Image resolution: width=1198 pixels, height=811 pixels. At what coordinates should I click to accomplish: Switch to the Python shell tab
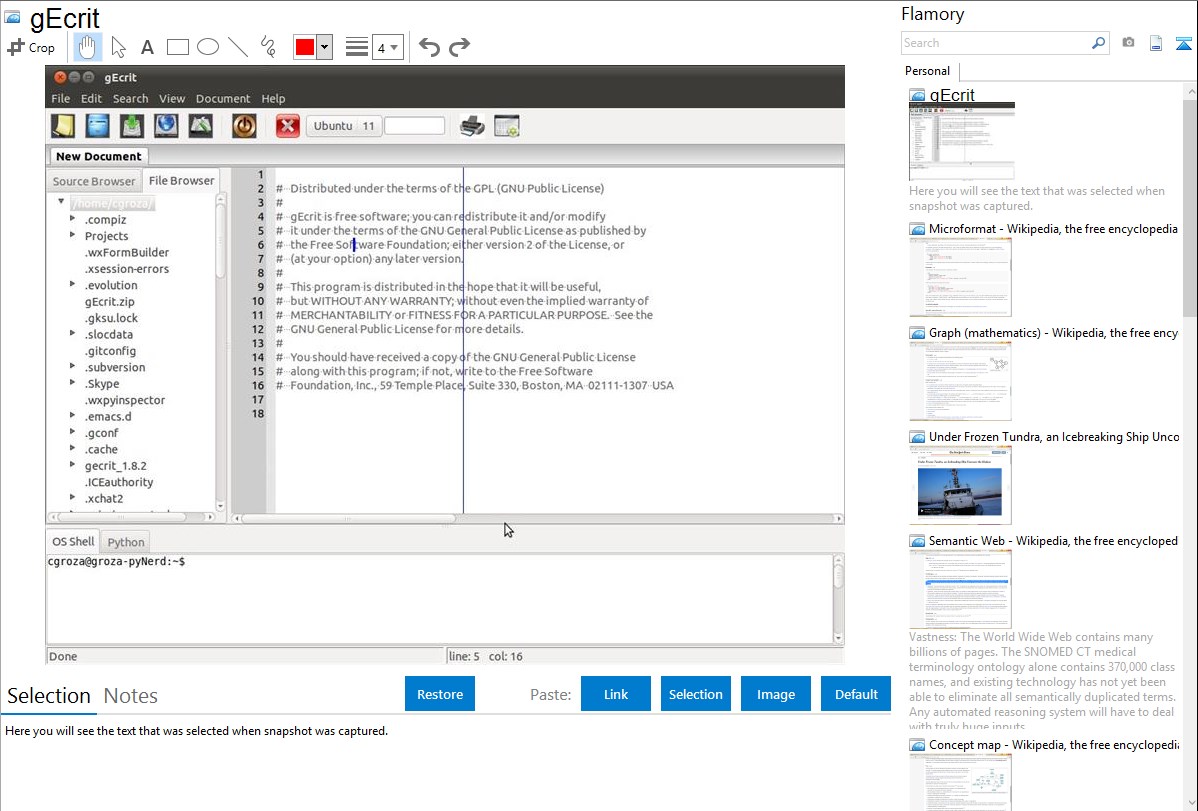pos(126,542)
